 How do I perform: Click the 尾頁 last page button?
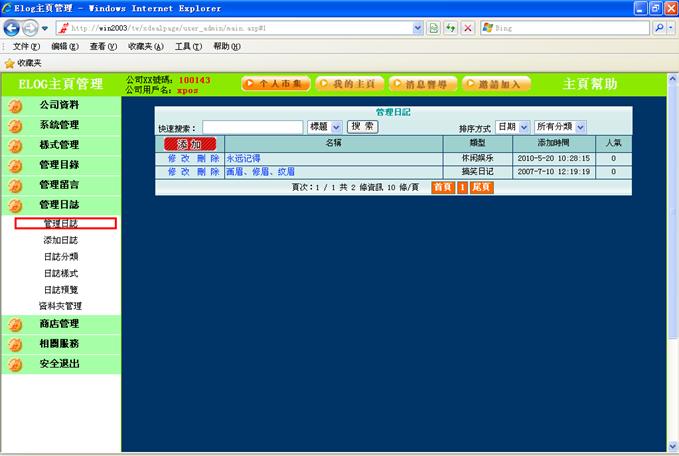[x=481, y=187]
